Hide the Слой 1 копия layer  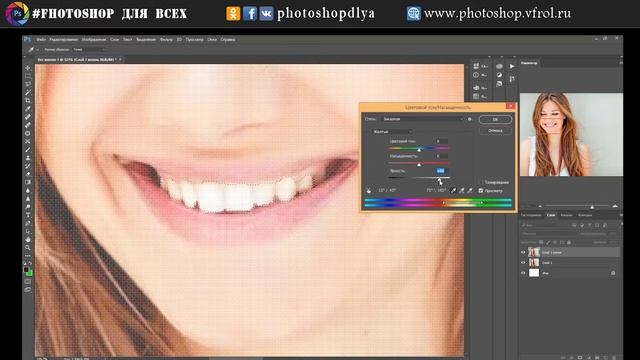pyautogui.click(x=523, y=252)
